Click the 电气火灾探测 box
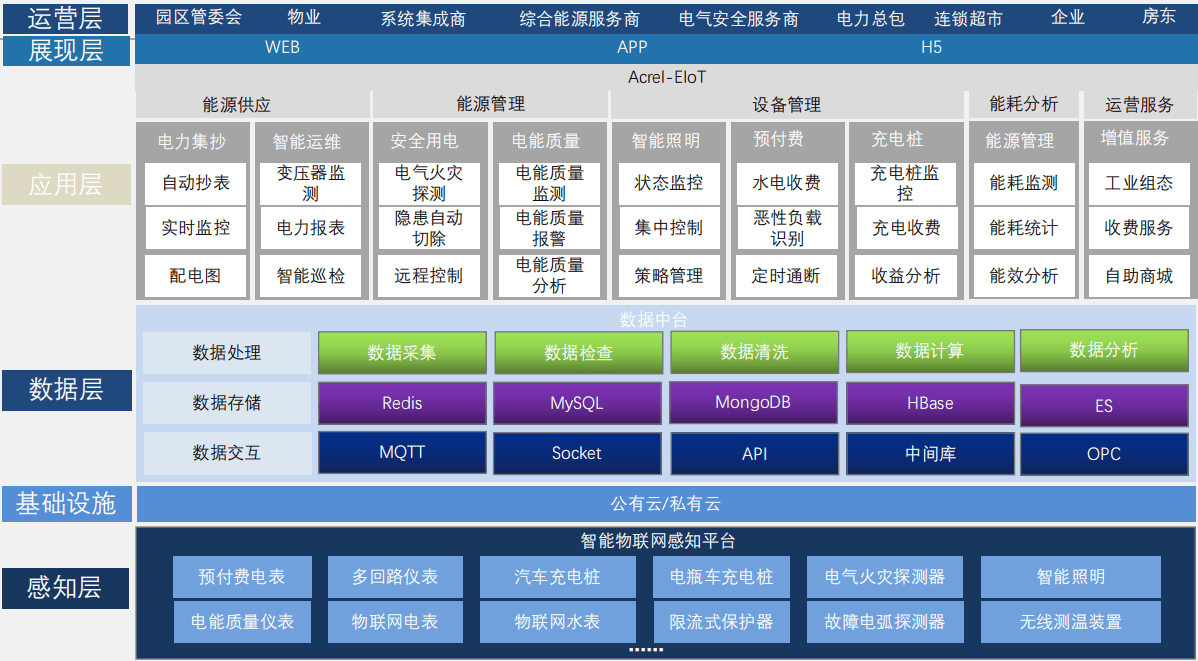Screen dimensions: 1198x661 [429, 183]
